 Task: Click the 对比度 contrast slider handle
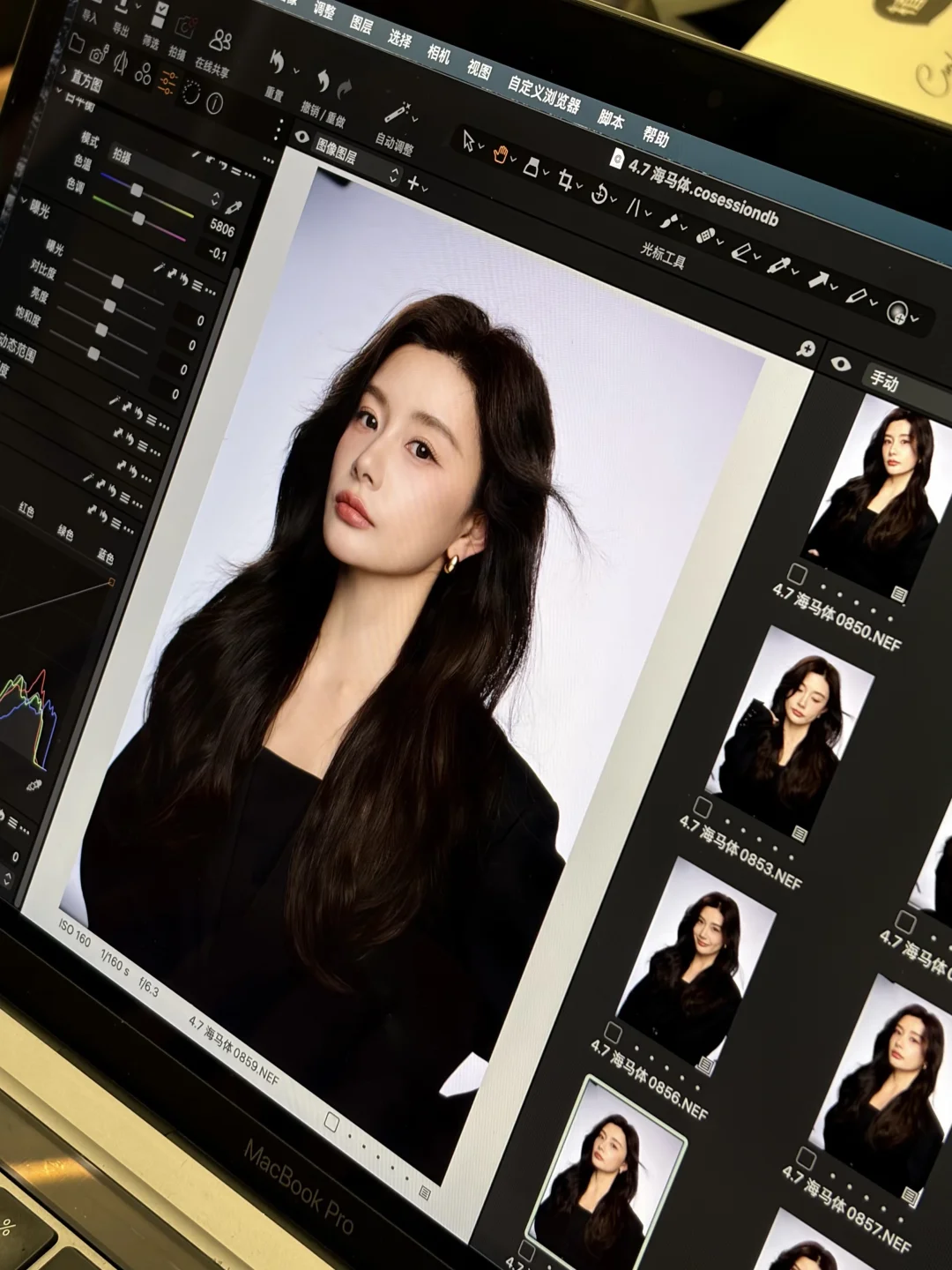[109, 305]
